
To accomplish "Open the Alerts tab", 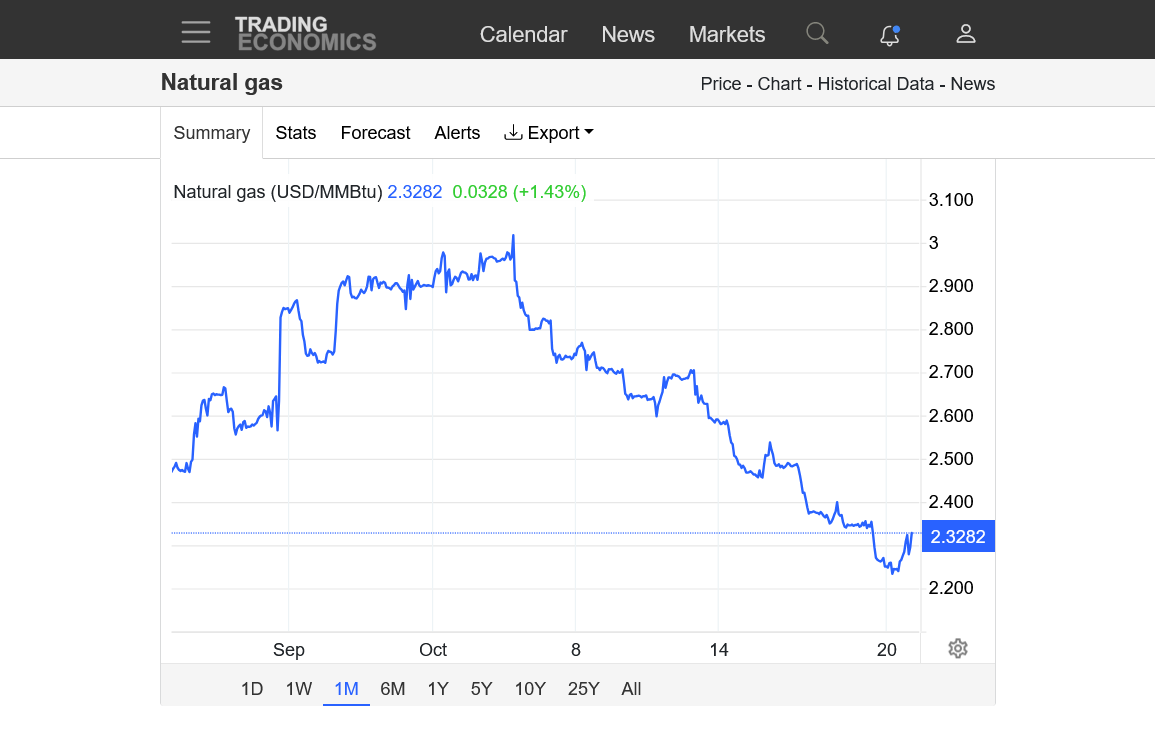I will coord(457,133).
